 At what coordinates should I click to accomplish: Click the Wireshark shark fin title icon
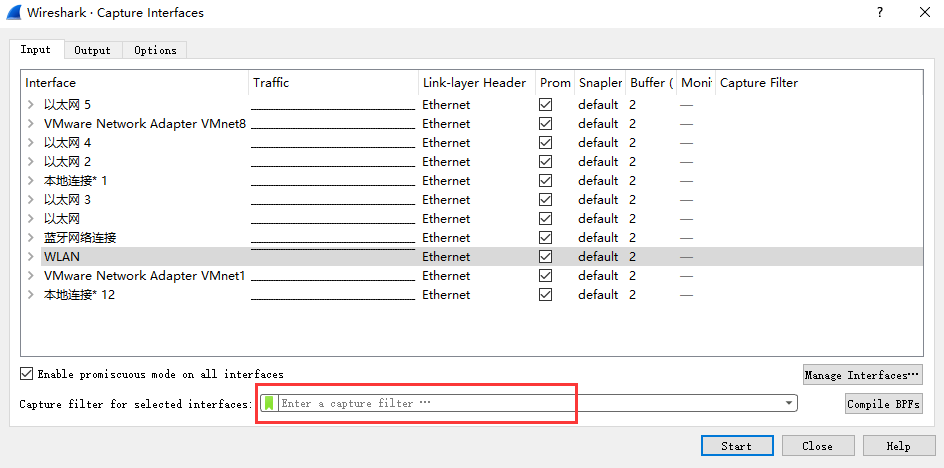[x=13, y=12]
